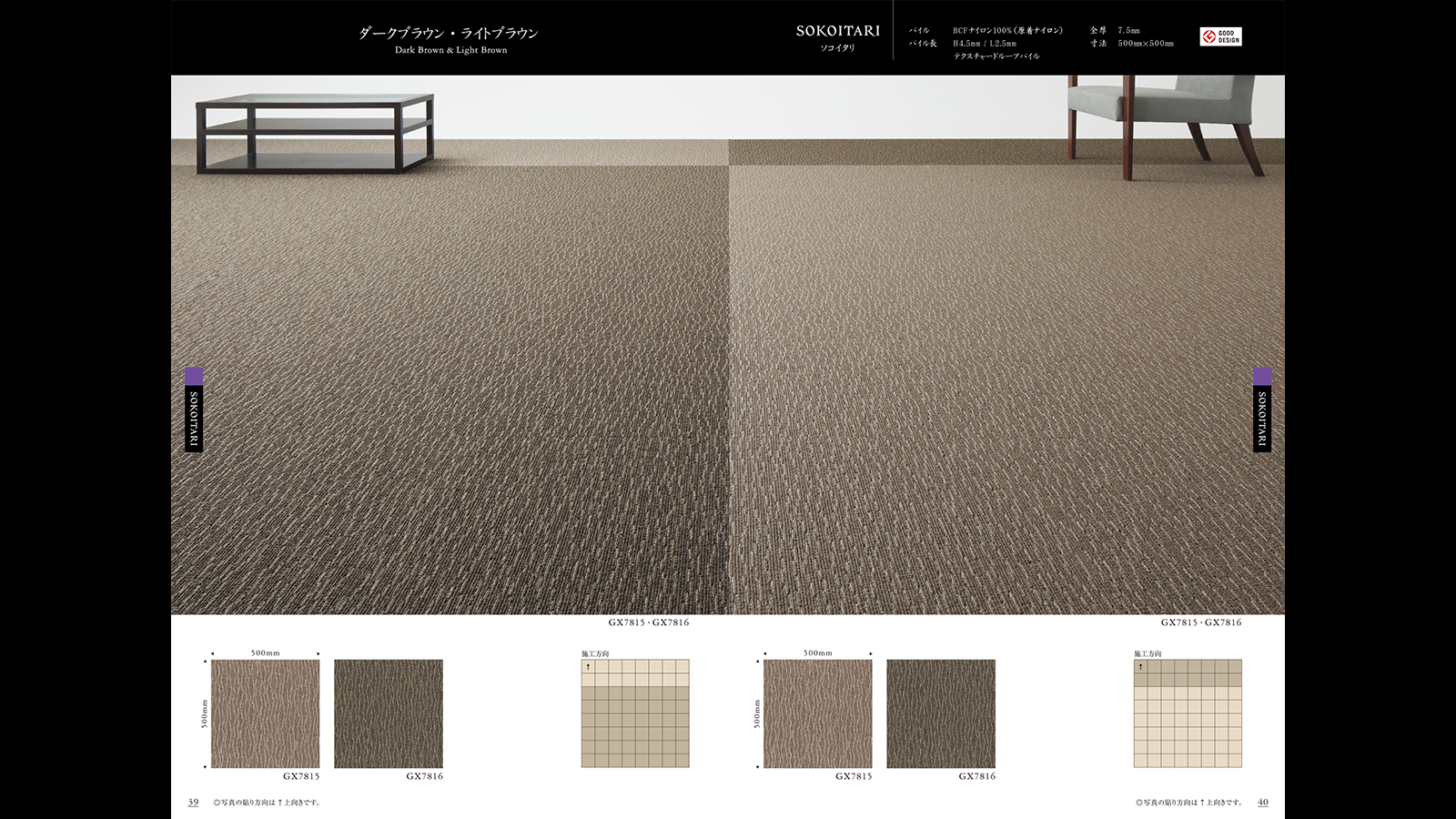
Task: Click the GX7815・GX7816 caption under right photo
Action: click(x=1201, y=622)
